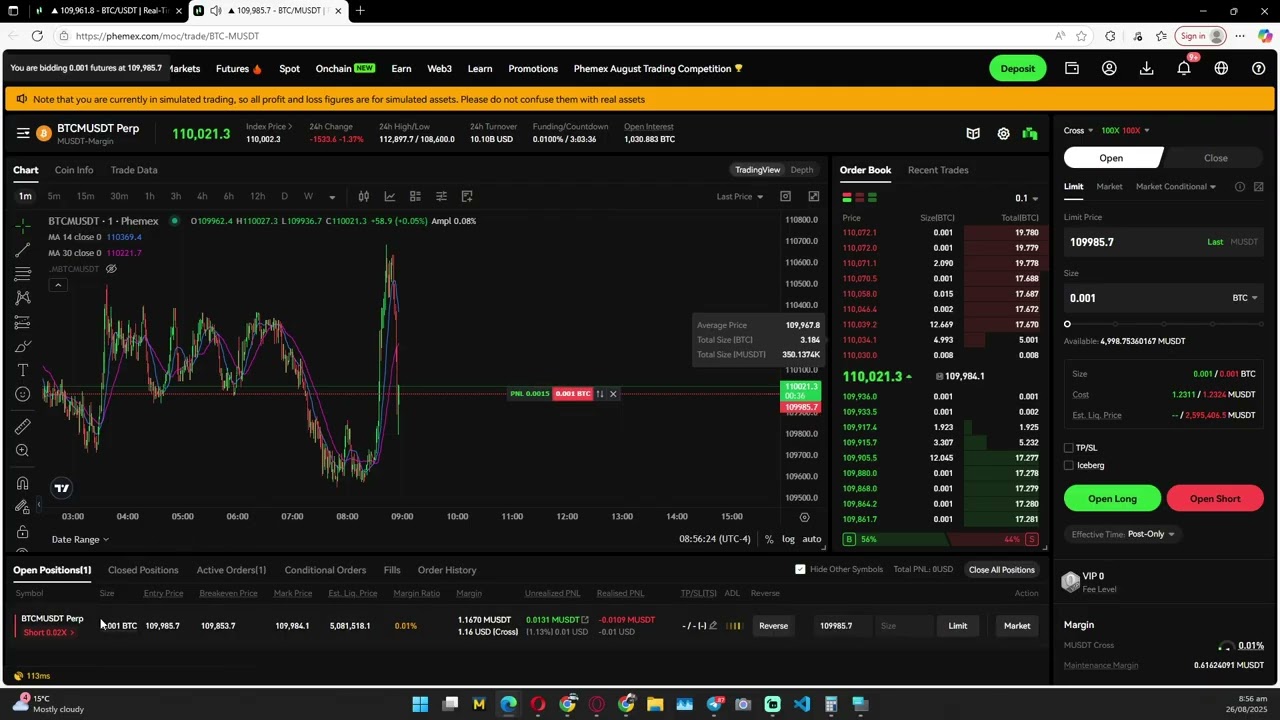Open the Last Price chart dropdown
Image resolution: width=1280 pixels, height=720 pixels.
coord(740,196)
